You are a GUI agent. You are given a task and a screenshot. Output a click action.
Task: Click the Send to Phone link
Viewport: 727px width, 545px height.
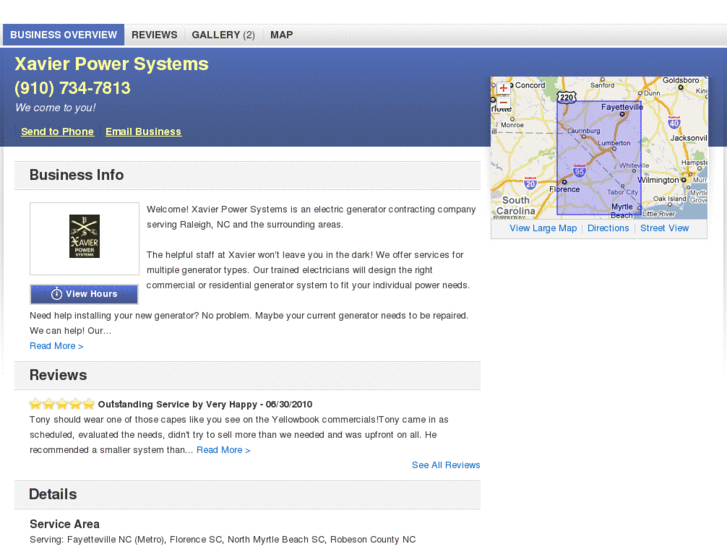coord(57,132)
